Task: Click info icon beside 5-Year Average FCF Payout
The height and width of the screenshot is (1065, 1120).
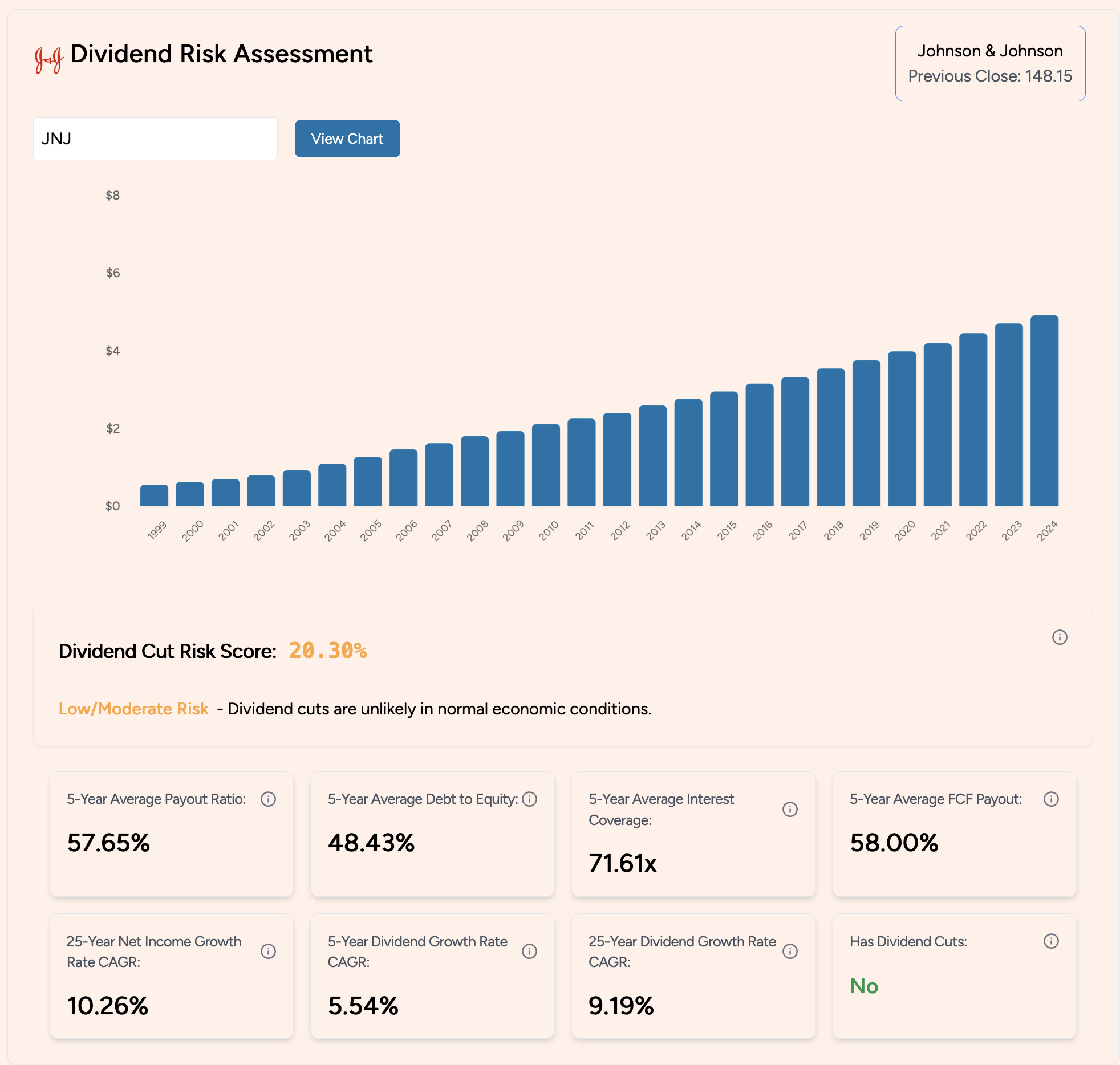Action: (x=1050, y=799)
